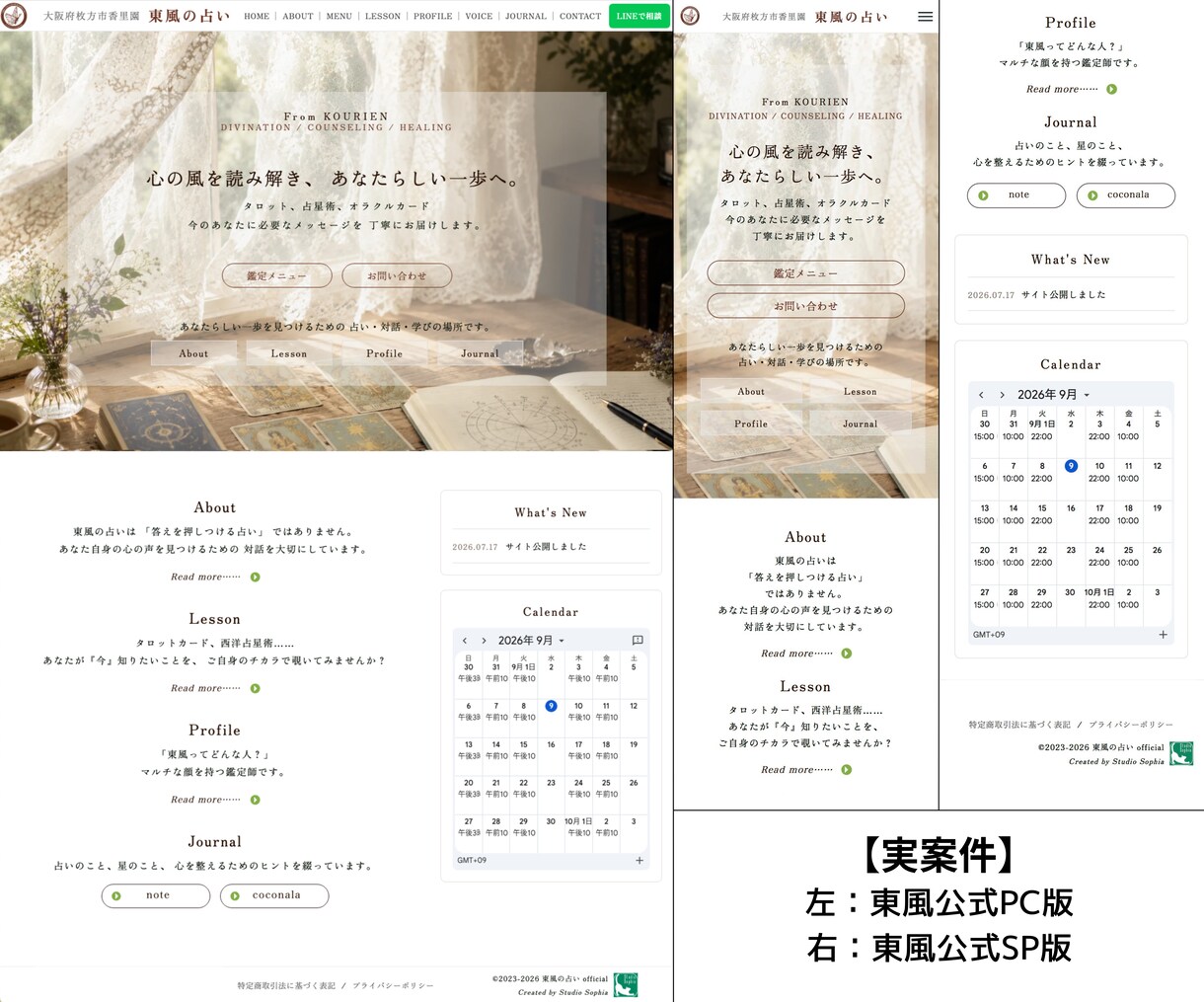Open 22:00 event on 24th in SP calendar
1204x1002 pixels.
click(x=1099, y=563)
